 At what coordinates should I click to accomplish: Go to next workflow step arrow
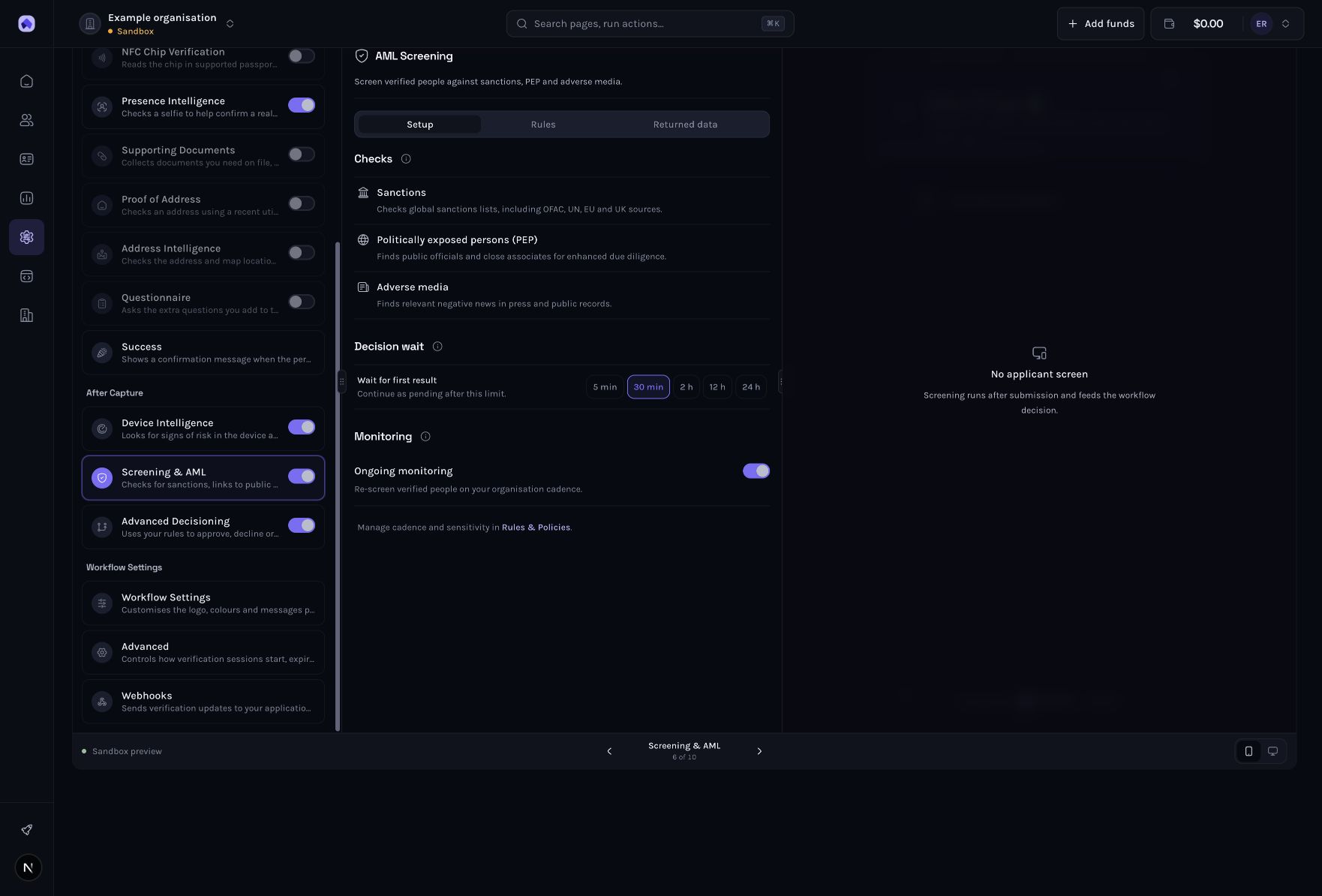[x=759, y=751]
